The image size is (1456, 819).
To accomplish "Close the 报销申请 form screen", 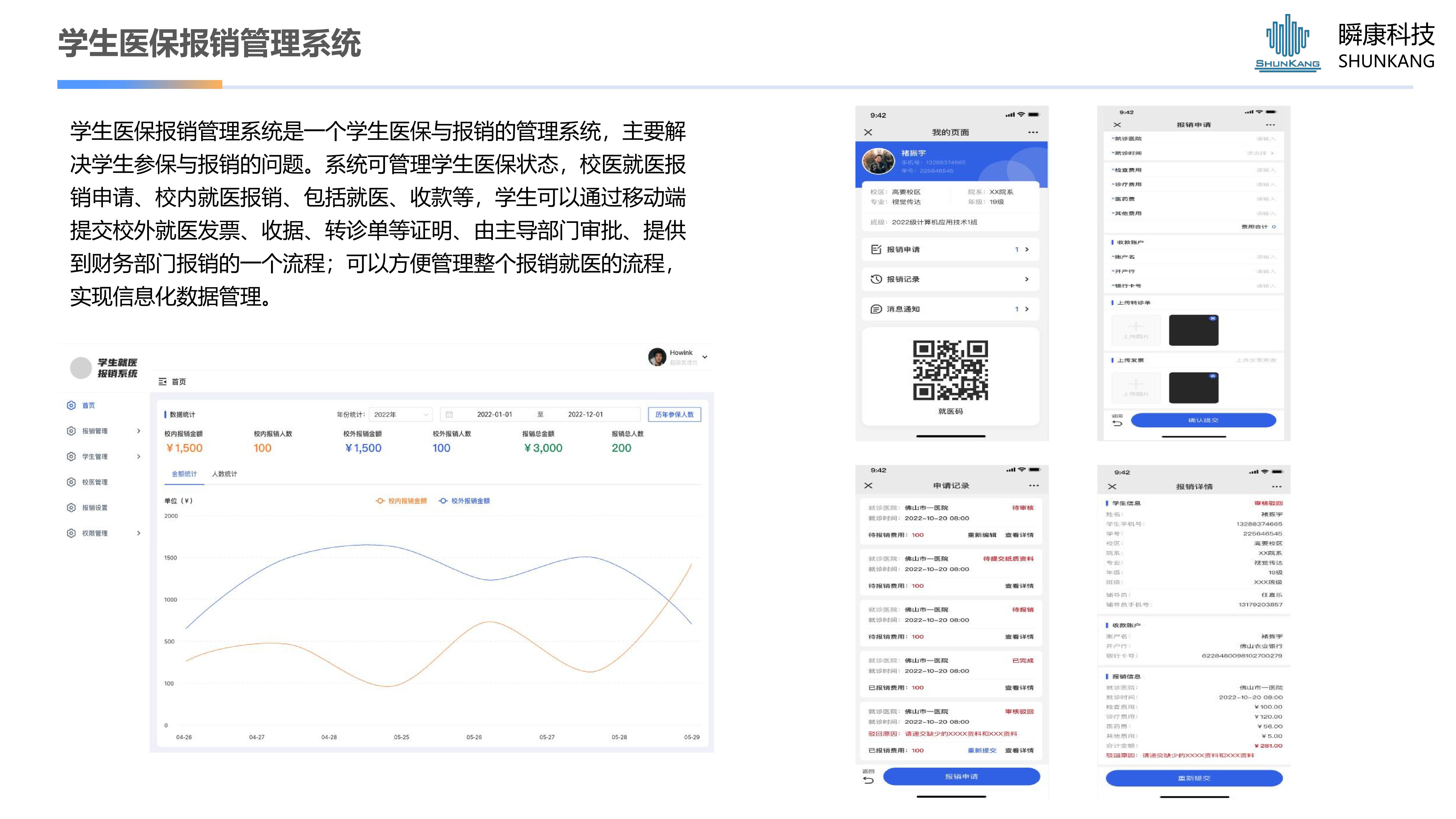I will coord(1117,125).
